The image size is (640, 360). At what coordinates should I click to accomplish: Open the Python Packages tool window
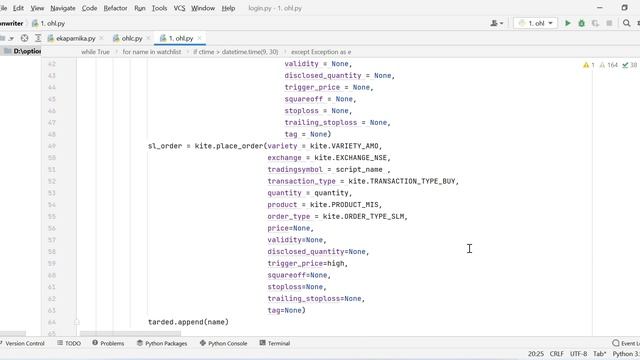point(162,343)
